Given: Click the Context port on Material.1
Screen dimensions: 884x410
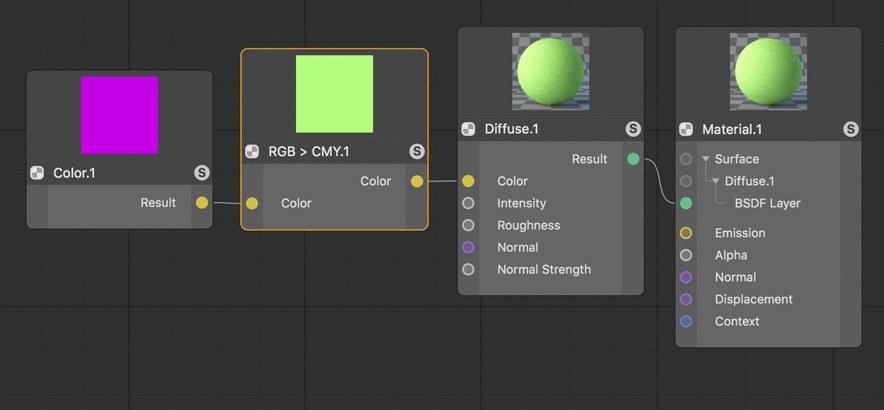Looking at the screenshot, I should (x=686, y=321).
